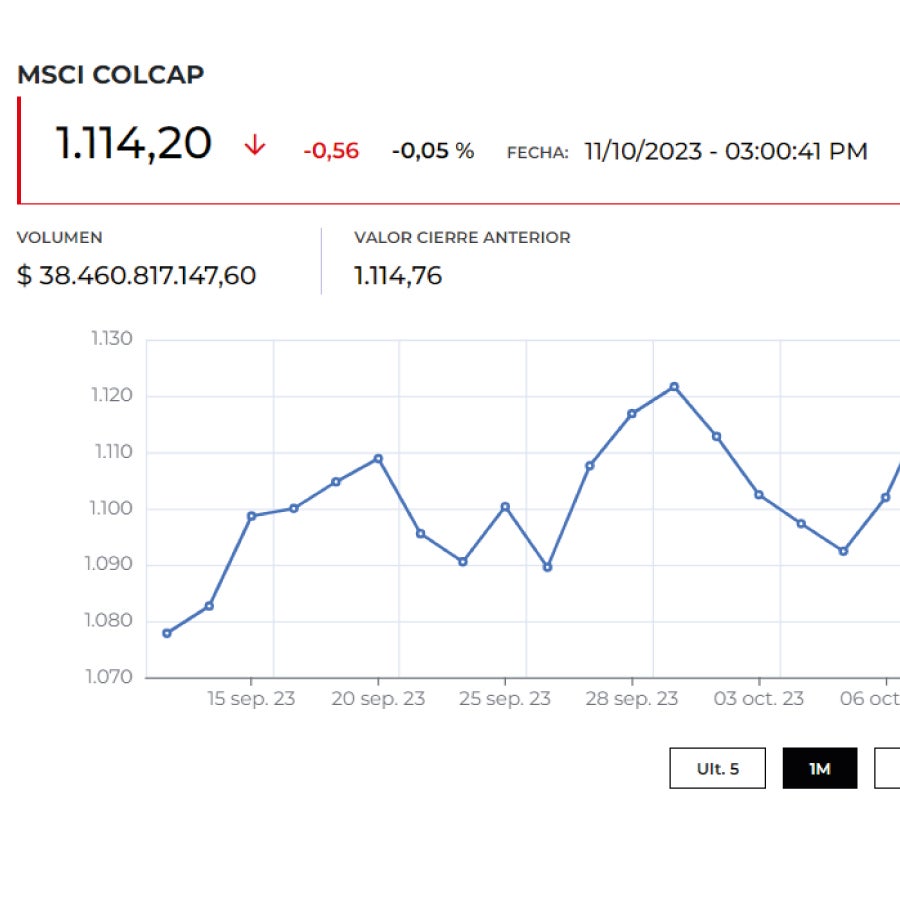Click the red downward arrow indicator

pos(256,145)
